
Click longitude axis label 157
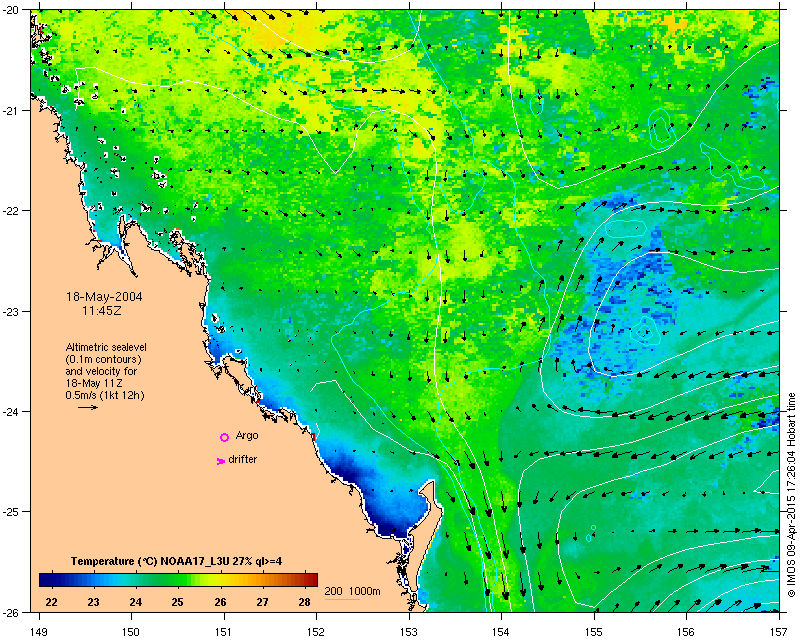coord(779,632)
